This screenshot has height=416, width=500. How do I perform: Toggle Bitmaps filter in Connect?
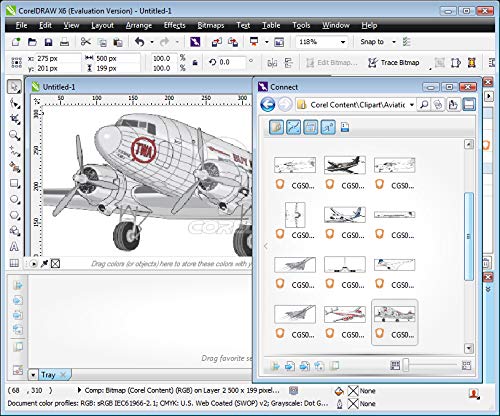pos(310,127)
